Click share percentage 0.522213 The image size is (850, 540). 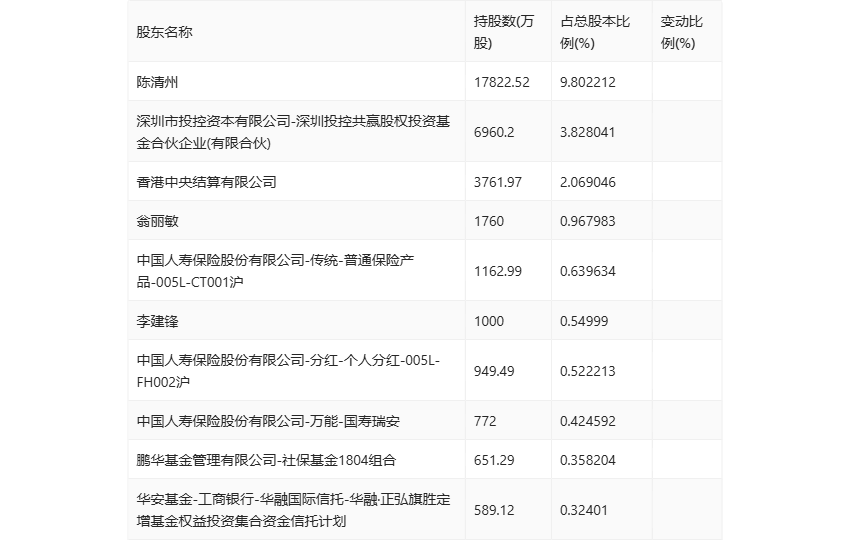(x=588, y=371)
